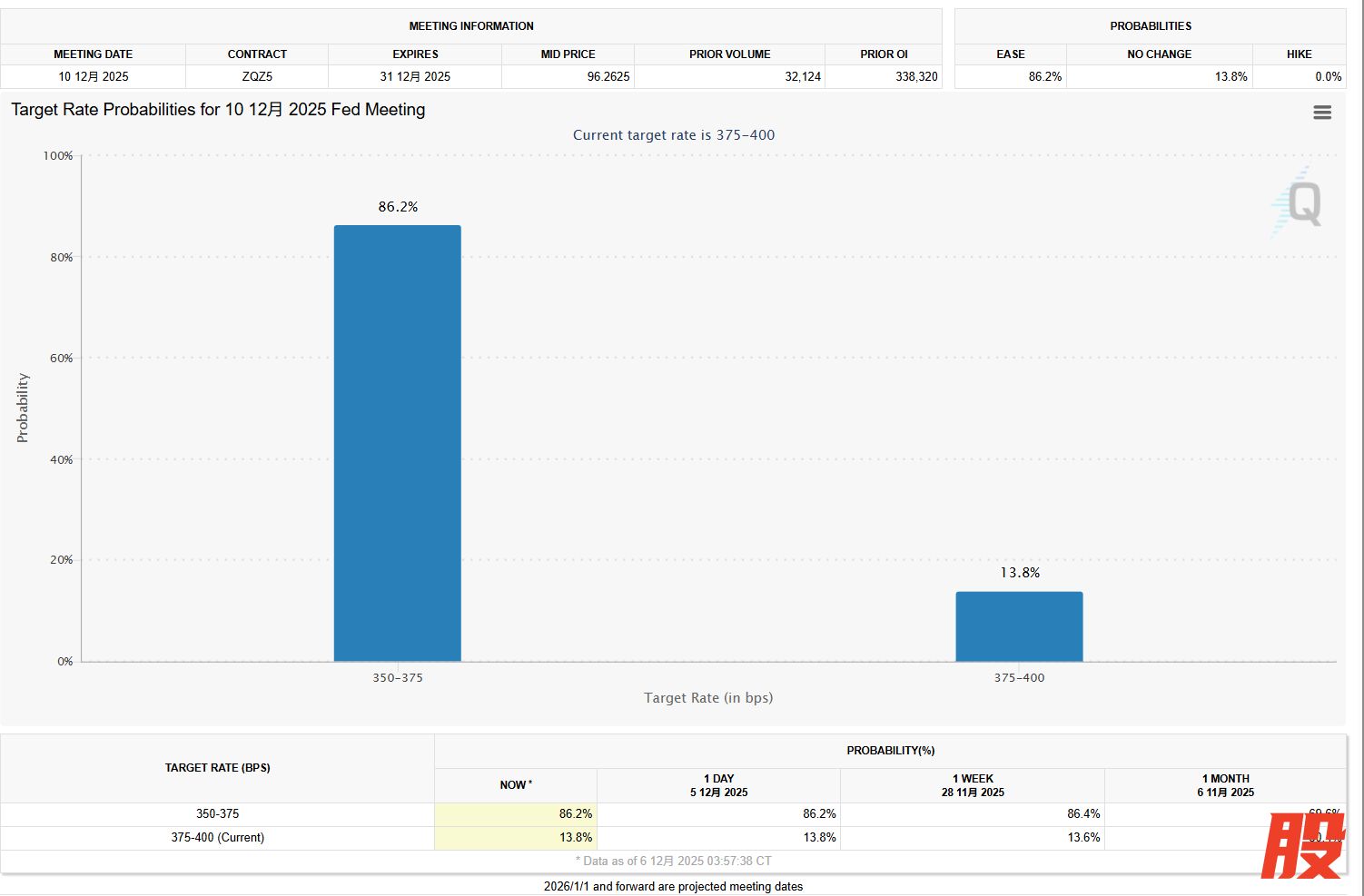
Task: Click the NOW column header in the table
Action: tap(516, 785)
